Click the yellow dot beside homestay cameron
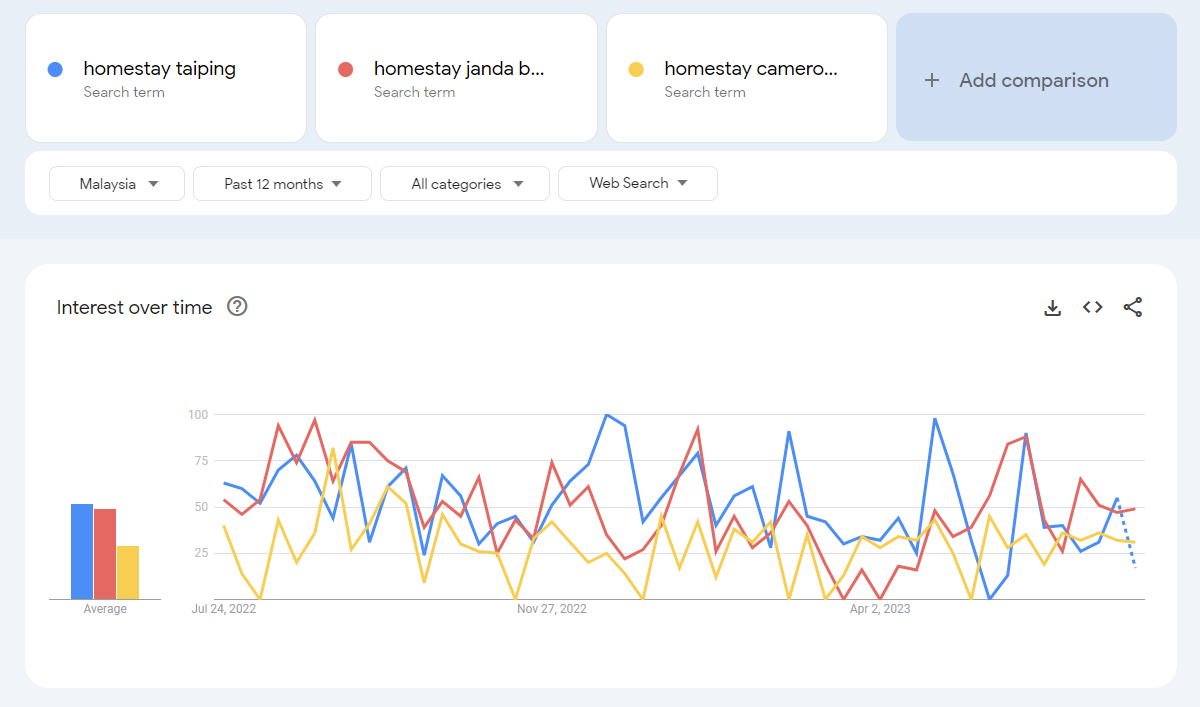This screenshot has height=707, width=1200. click(x=636, y=69)
